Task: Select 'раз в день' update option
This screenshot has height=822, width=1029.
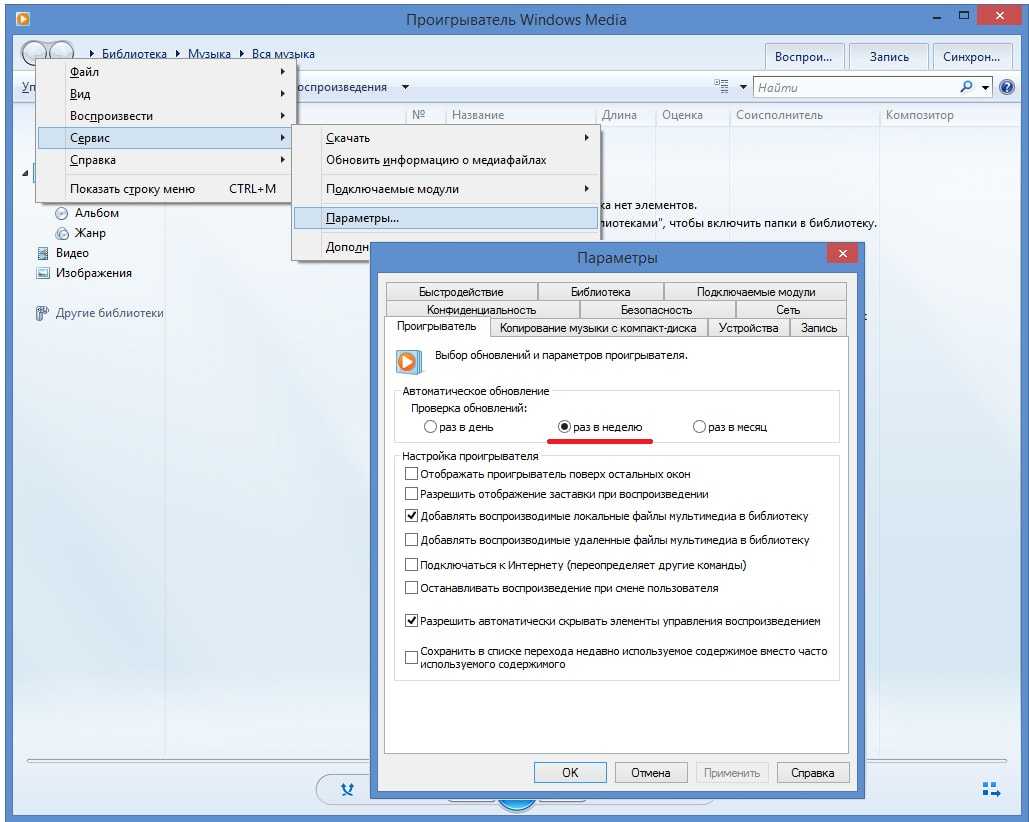Action: 431,427
